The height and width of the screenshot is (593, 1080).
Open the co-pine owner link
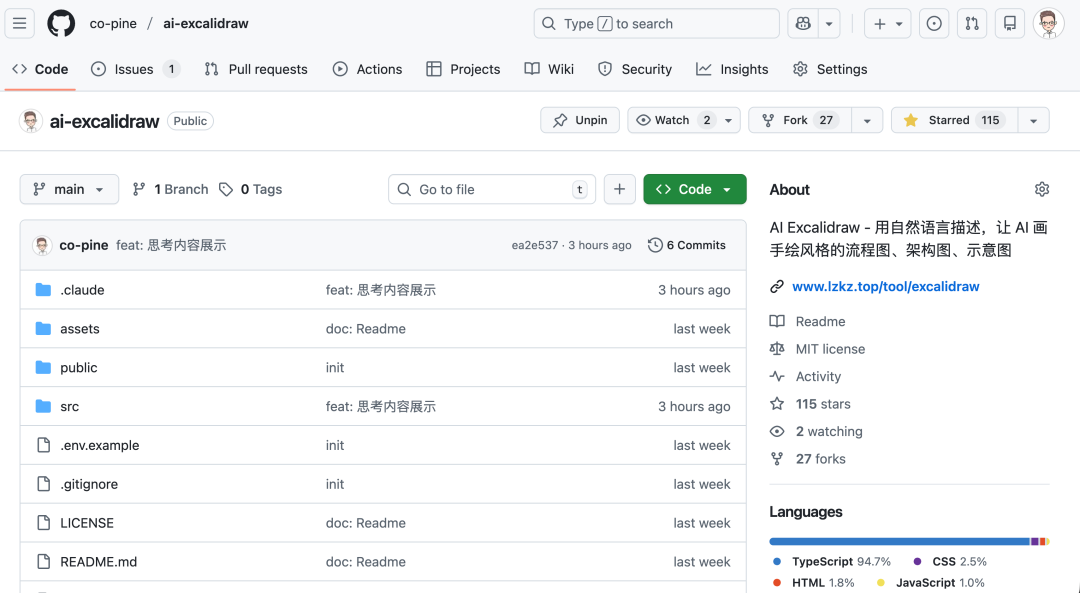113,23
